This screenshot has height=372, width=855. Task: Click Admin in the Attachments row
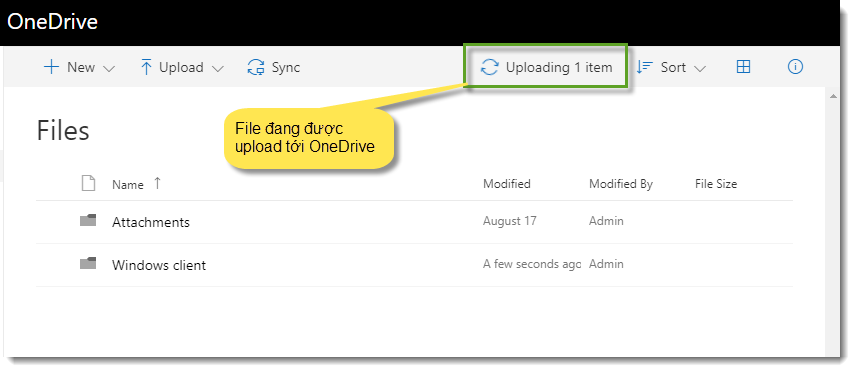click(606, 221)
